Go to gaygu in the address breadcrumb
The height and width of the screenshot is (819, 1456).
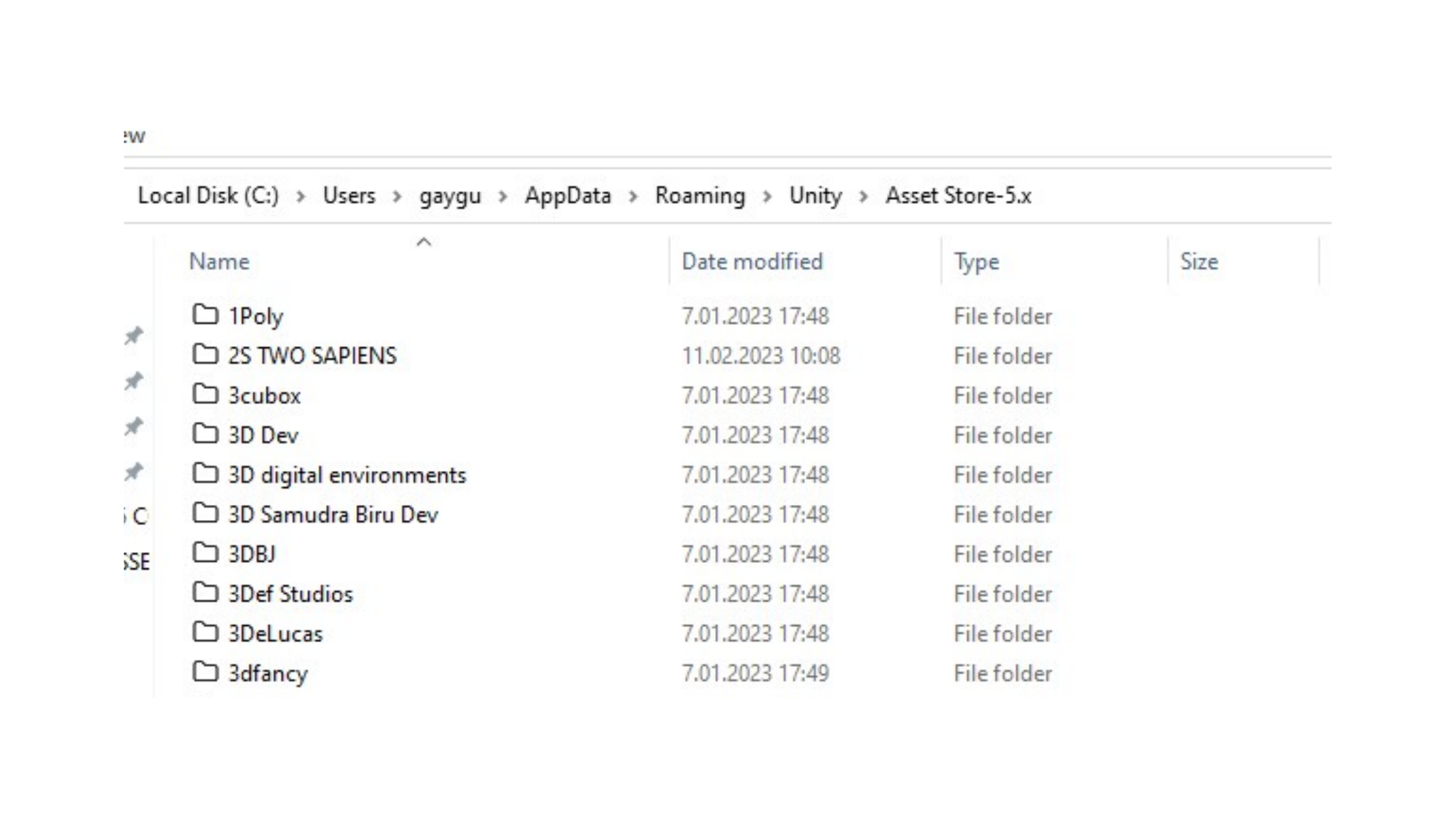[450, 197]
